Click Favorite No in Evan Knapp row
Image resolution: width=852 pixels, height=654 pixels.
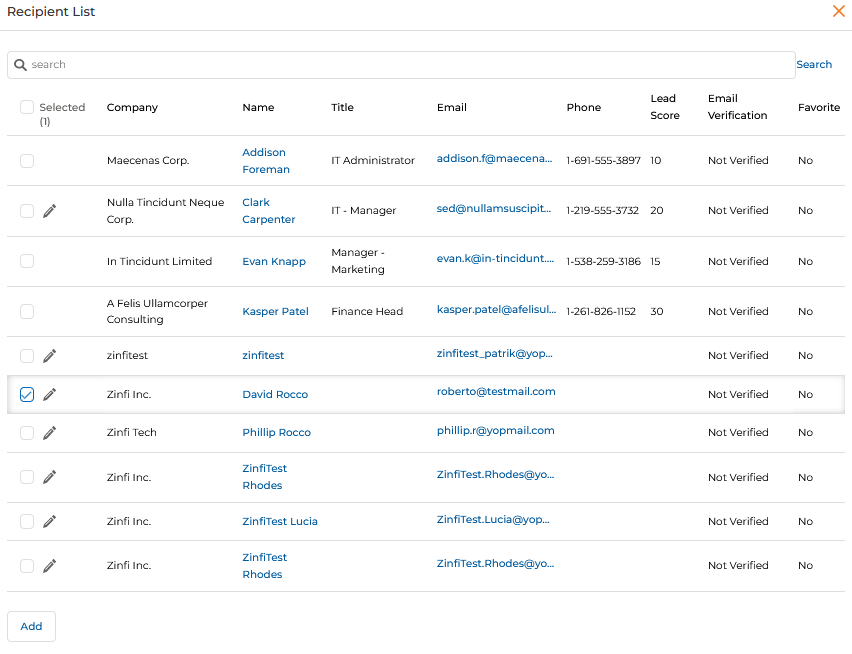tap(805, 261)
